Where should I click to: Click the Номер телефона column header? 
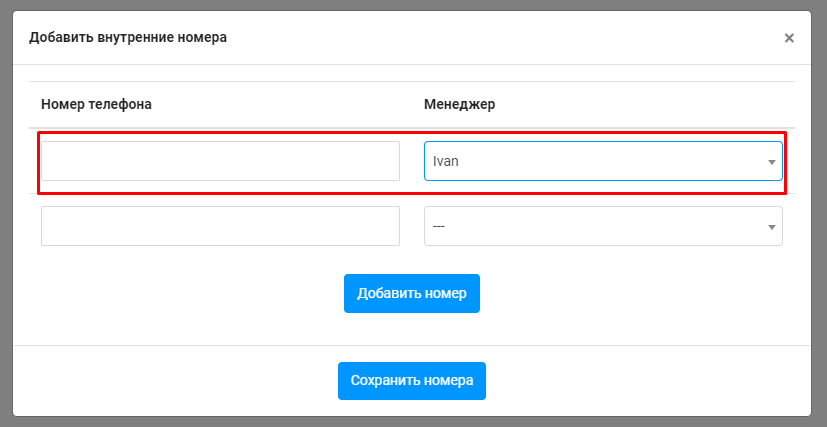(x=96, y=104)
